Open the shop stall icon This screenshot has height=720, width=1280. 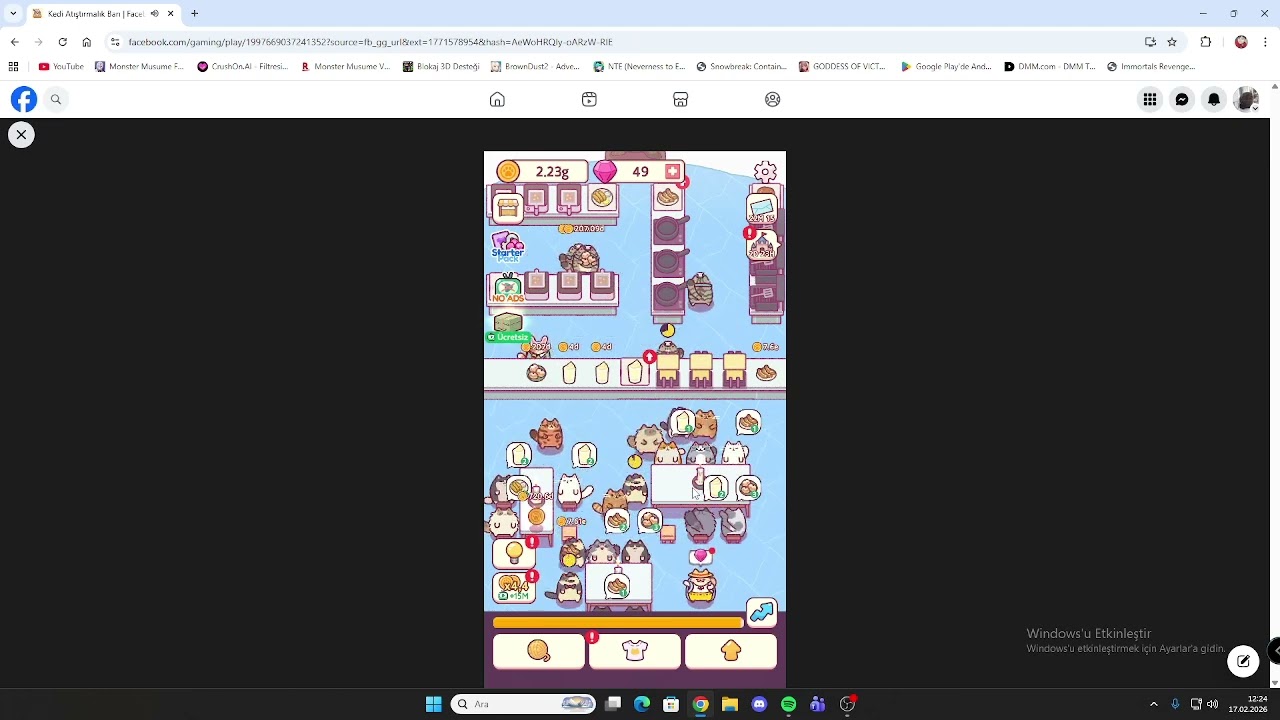point(508,207)
